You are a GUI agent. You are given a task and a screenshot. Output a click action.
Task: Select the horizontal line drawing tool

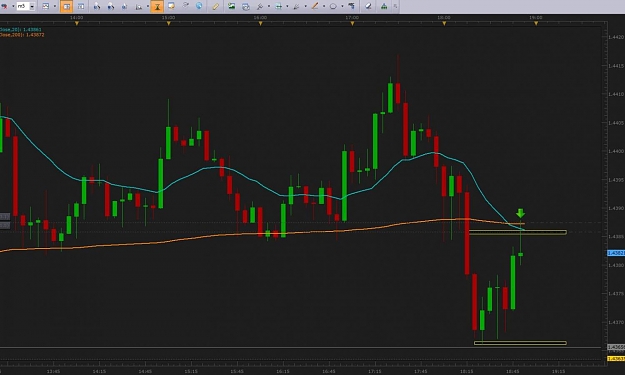point(279,6)
